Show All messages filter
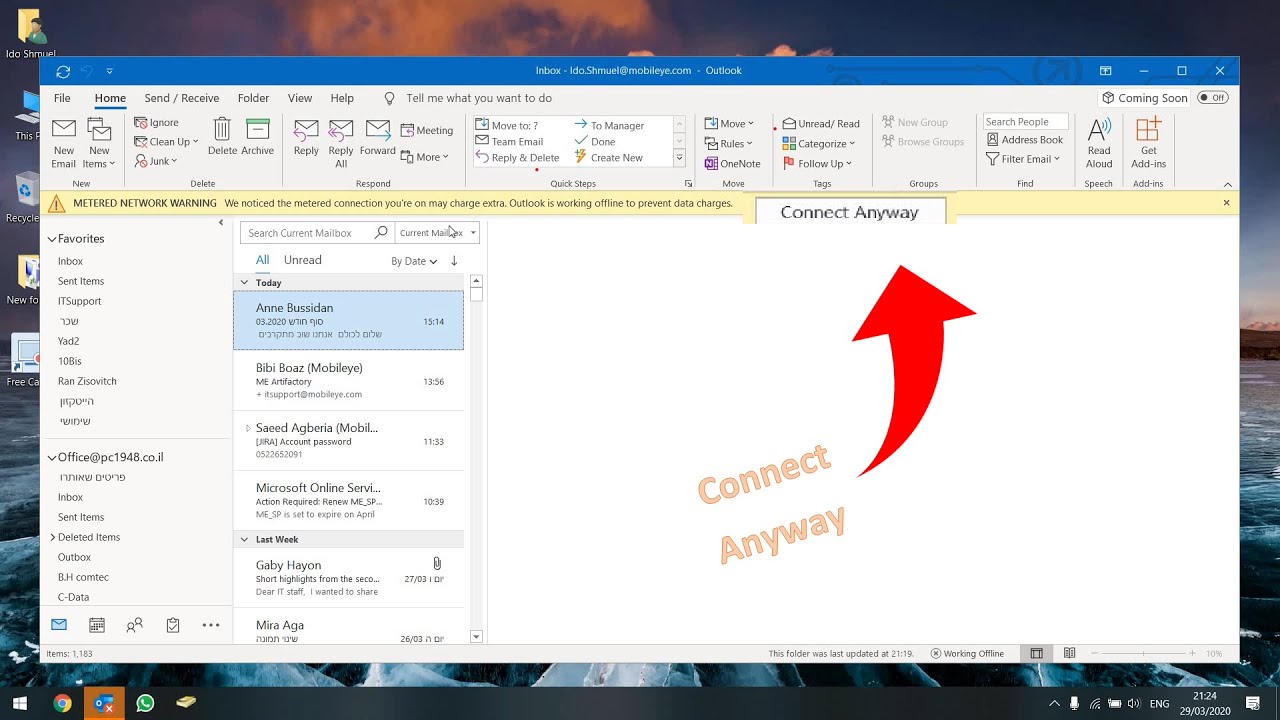The width and height of the screenshot is (1280, 720). point(262,260)
